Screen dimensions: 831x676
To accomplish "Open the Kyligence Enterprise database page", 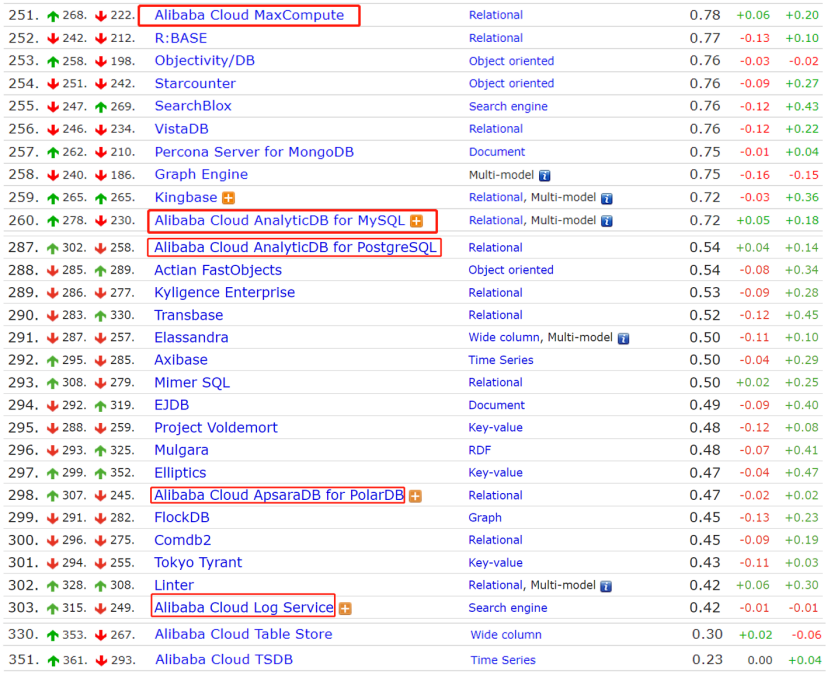I will [x=224, y=293].
